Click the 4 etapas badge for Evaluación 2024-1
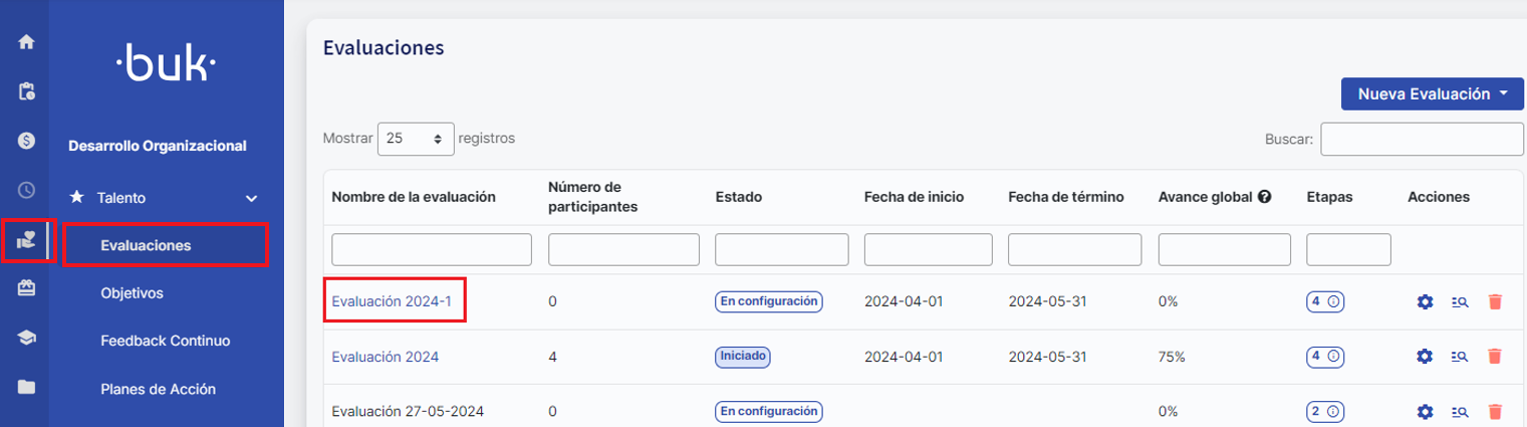Viewport: 1527px width, 427px height. 1325,301
